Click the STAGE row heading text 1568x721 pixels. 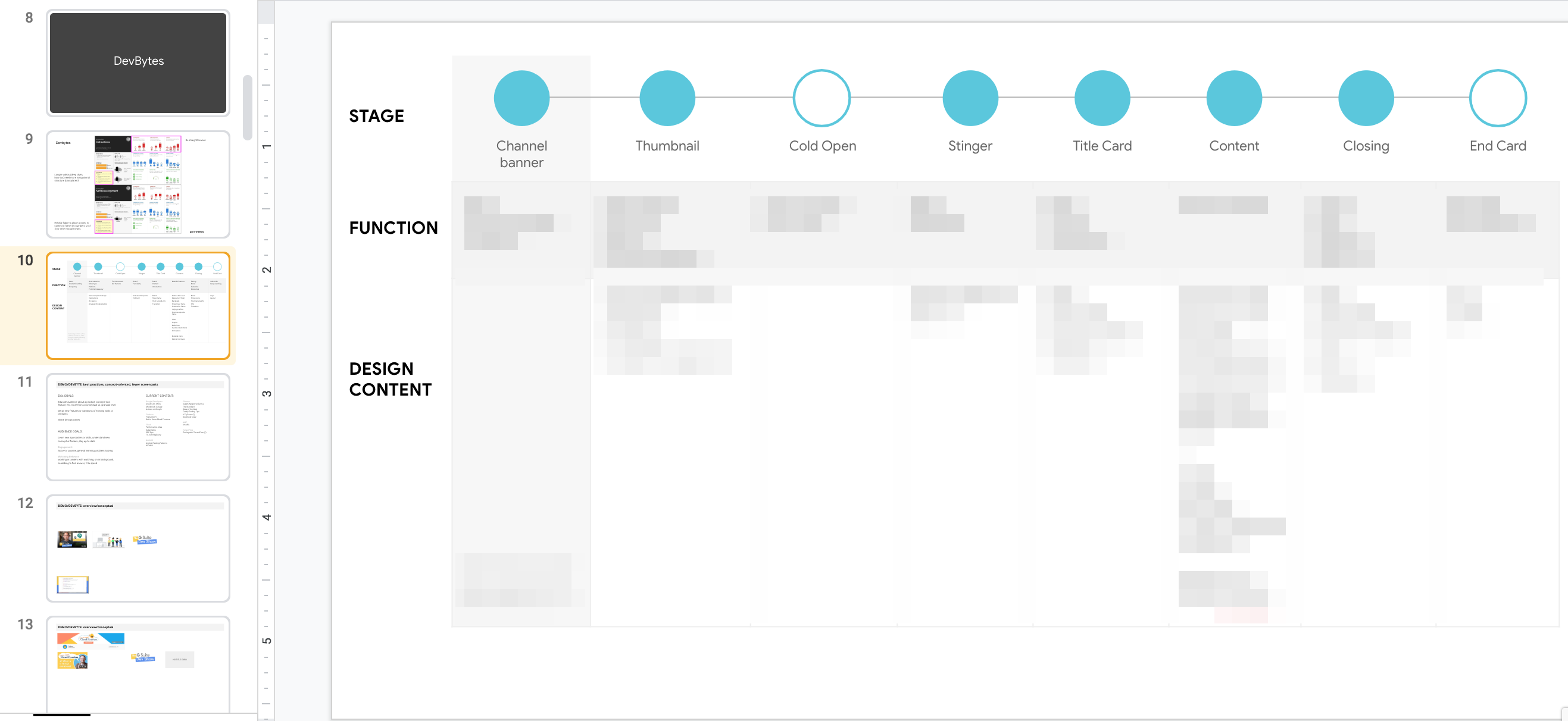point(376,115)
